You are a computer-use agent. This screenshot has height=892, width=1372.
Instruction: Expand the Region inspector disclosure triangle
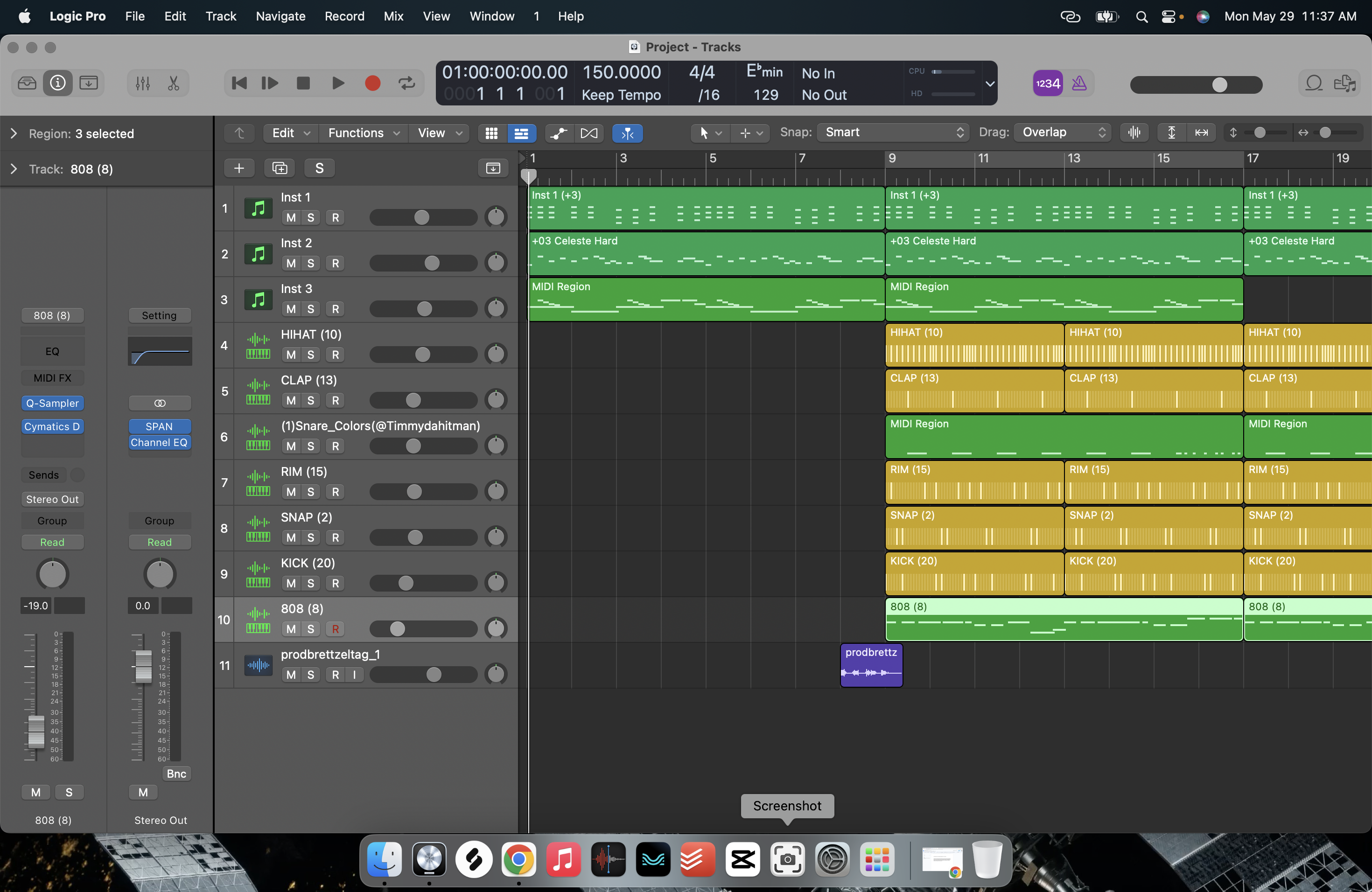[x=14, y=134]
